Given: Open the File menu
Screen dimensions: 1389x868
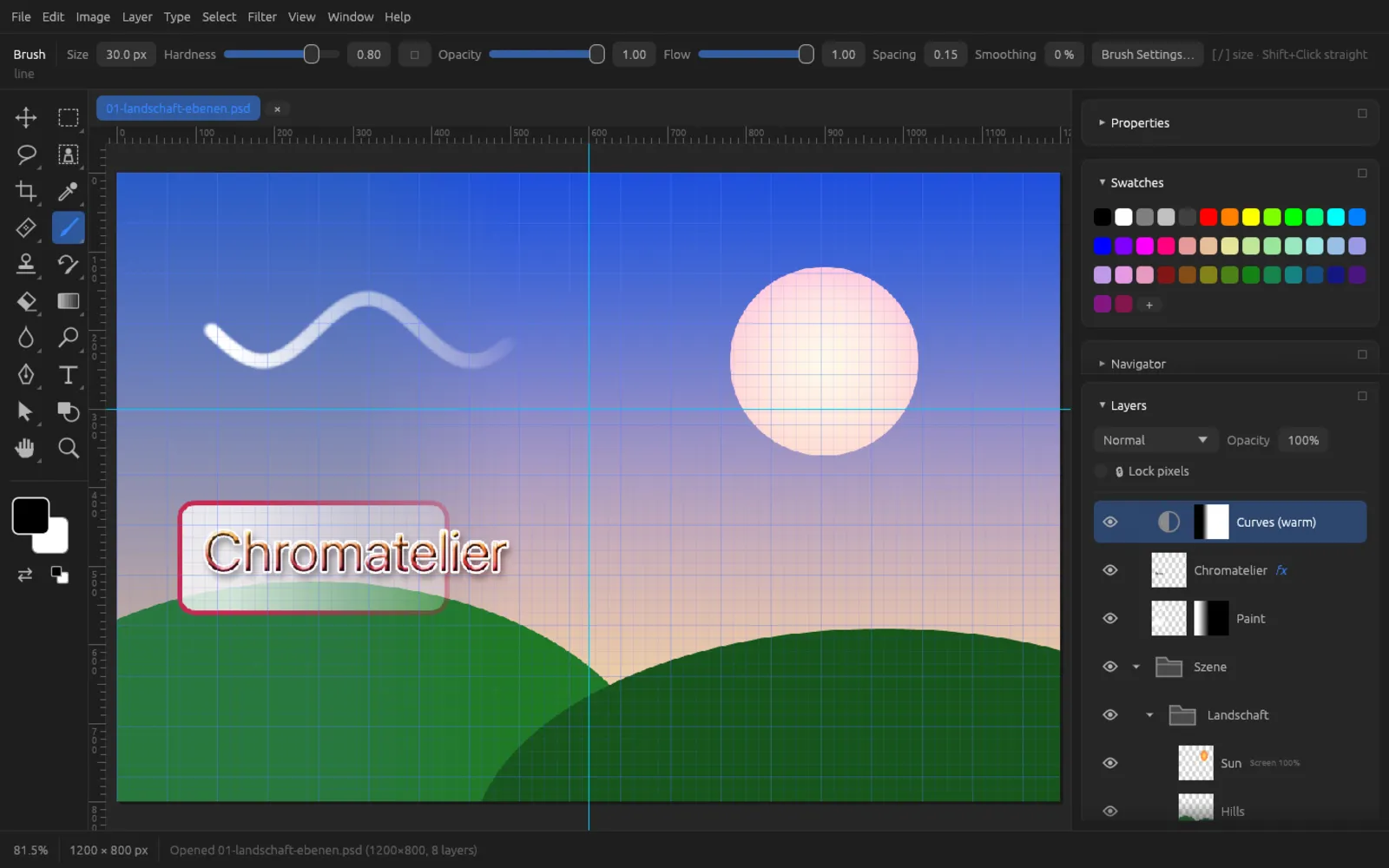Looking at the screenshot, I should [21, 16].
